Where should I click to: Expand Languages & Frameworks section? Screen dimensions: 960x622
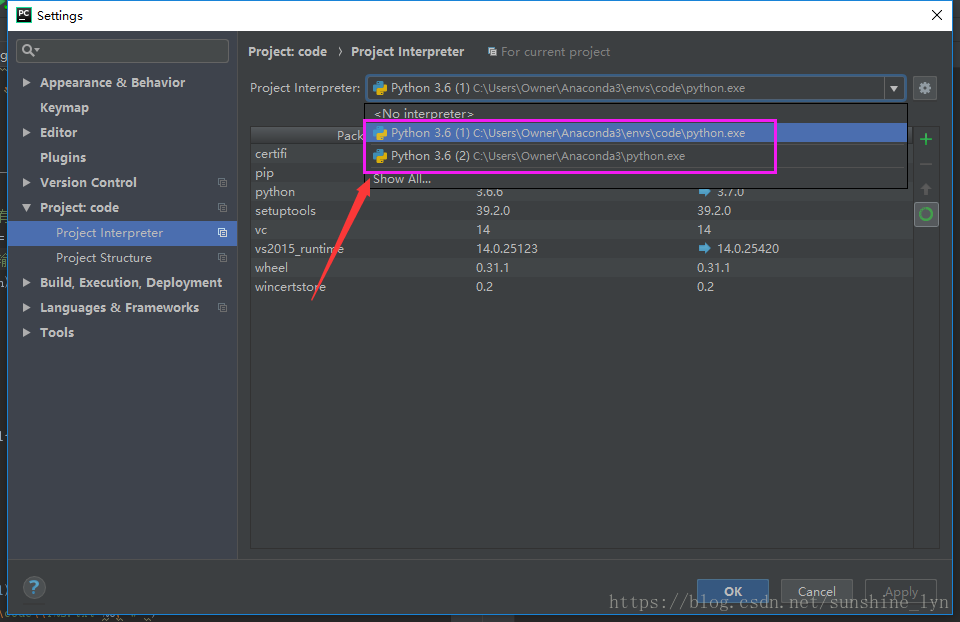[26, 307]
